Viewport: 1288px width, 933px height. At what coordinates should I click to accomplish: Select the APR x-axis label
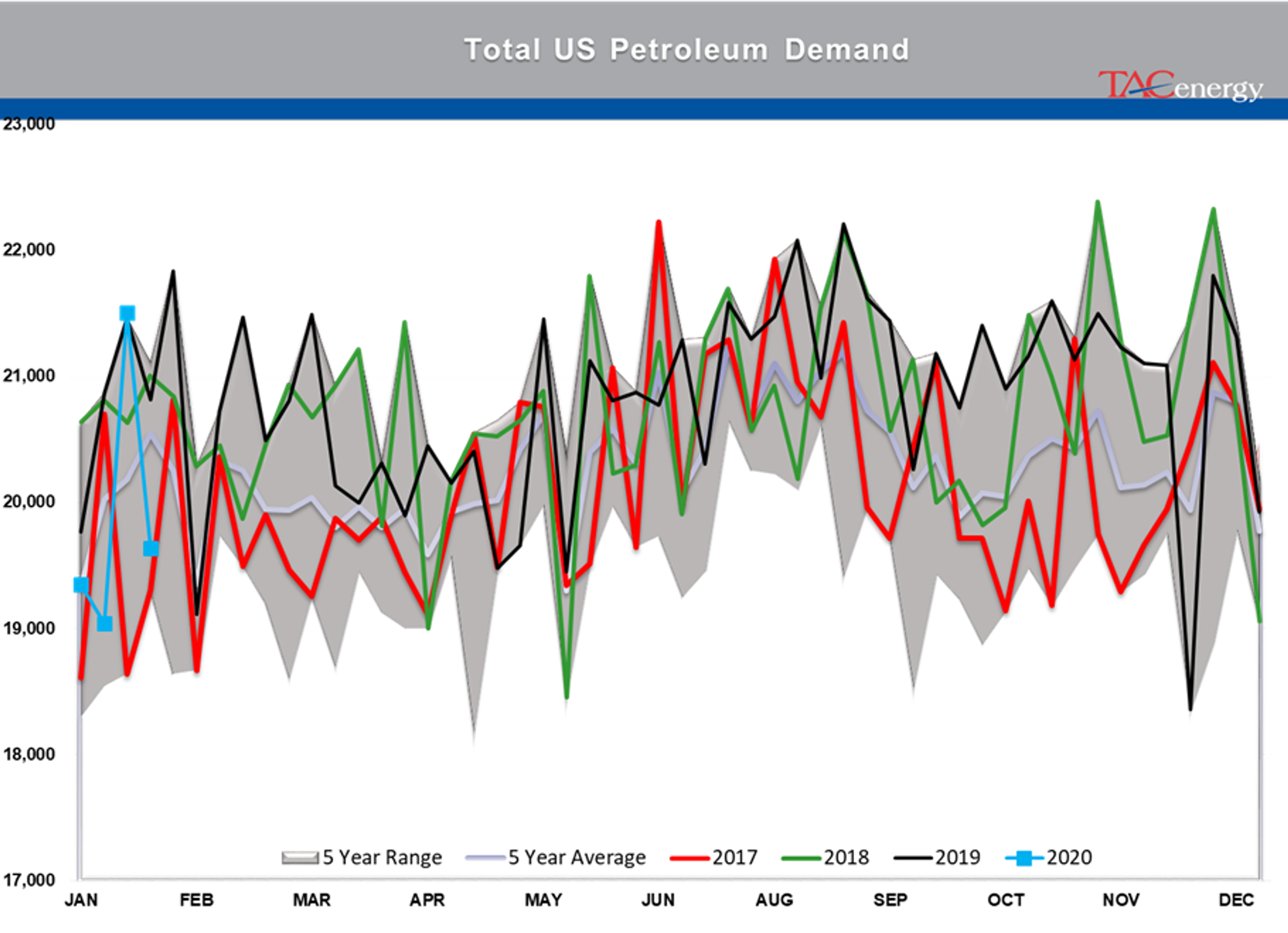pos(427,900)
